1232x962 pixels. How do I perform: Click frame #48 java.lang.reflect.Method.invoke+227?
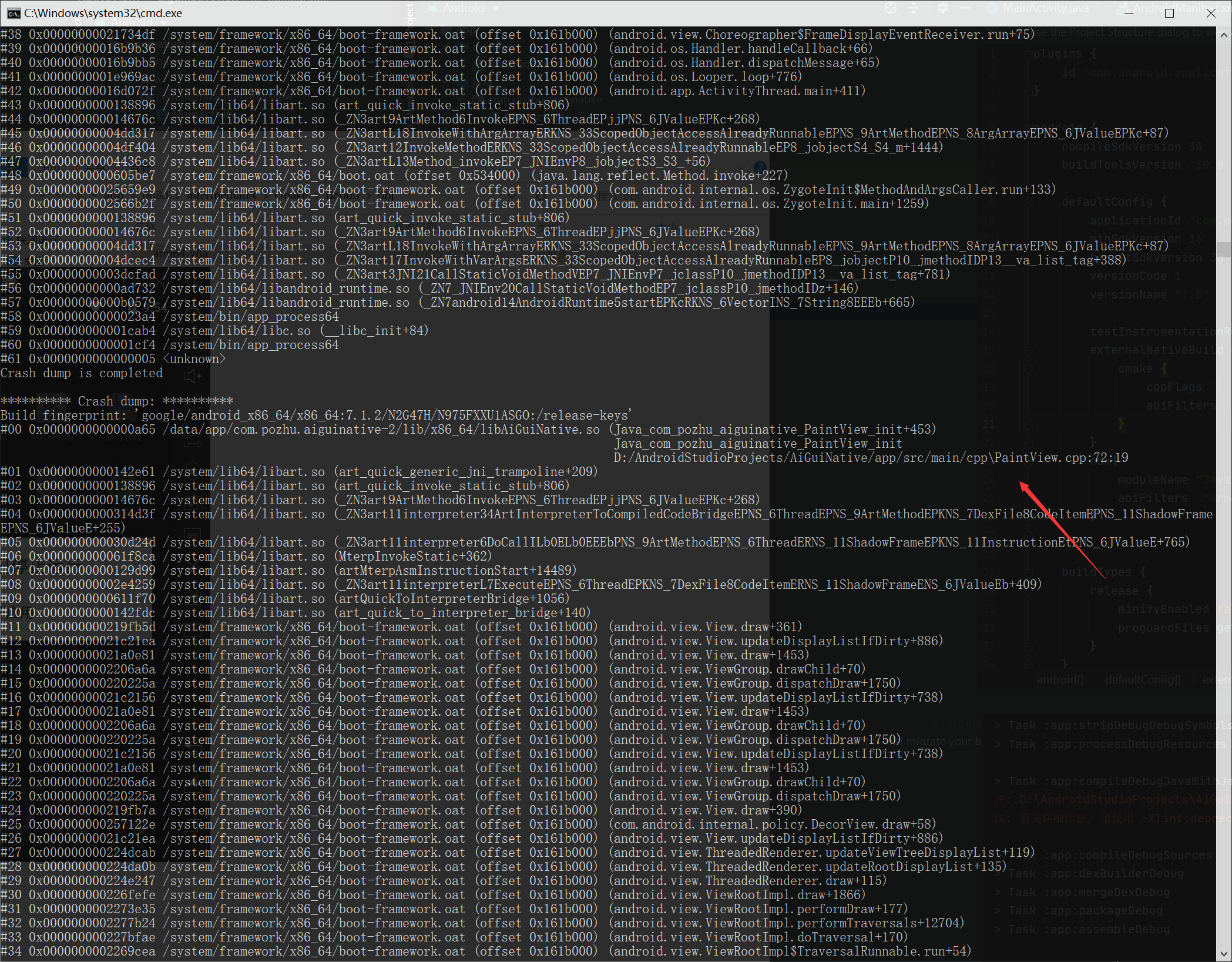click(x=394, y=176)
